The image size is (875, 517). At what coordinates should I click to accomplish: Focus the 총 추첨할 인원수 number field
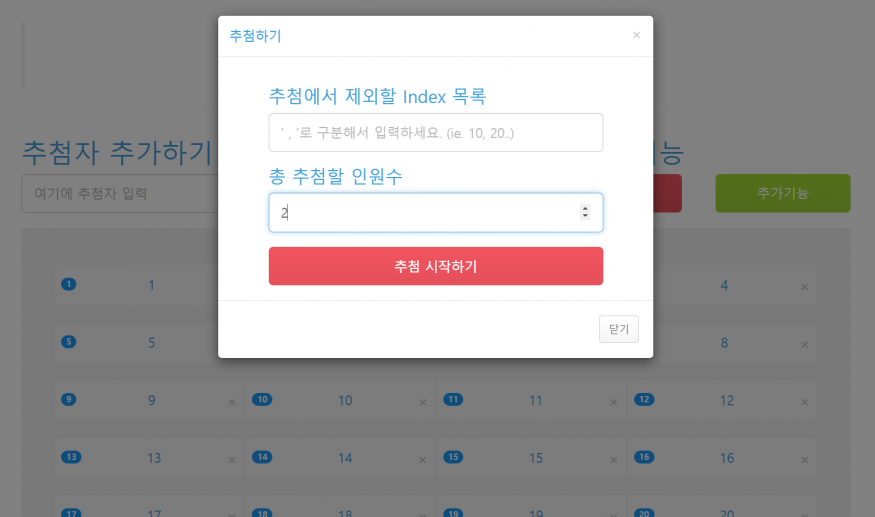(425, 212)
